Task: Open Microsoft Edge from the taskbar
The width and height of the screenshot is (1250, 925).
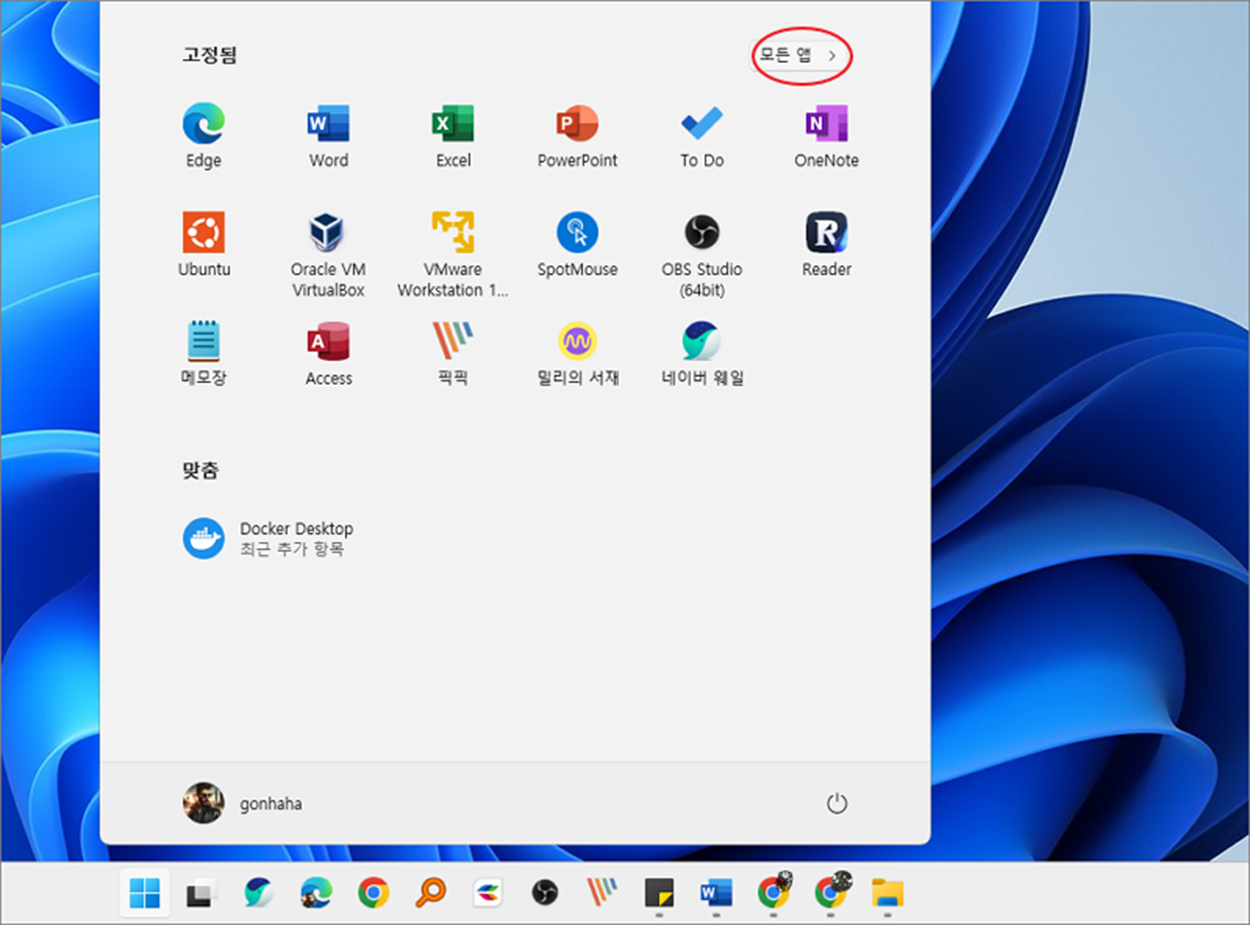Action: coord(316,892)
